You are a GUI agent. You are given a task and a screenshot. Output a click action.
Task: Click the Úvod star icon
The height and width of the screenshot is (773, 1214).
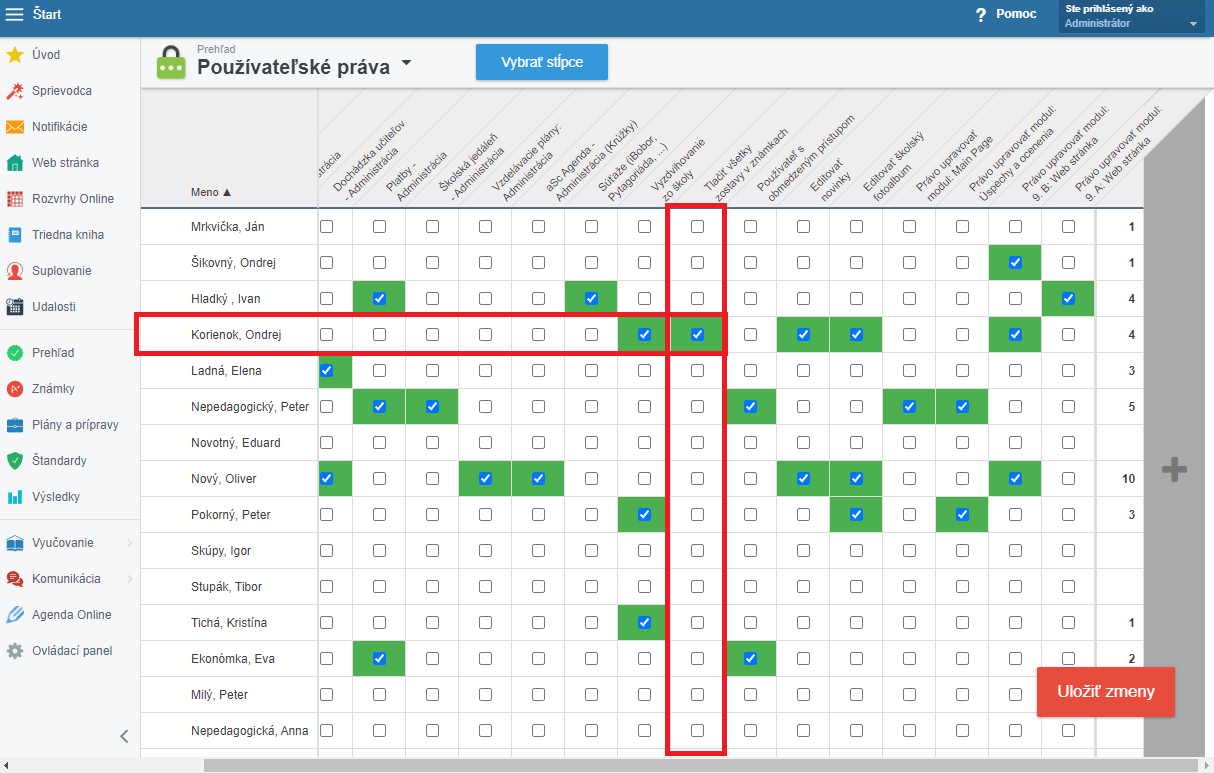point(15,55)
